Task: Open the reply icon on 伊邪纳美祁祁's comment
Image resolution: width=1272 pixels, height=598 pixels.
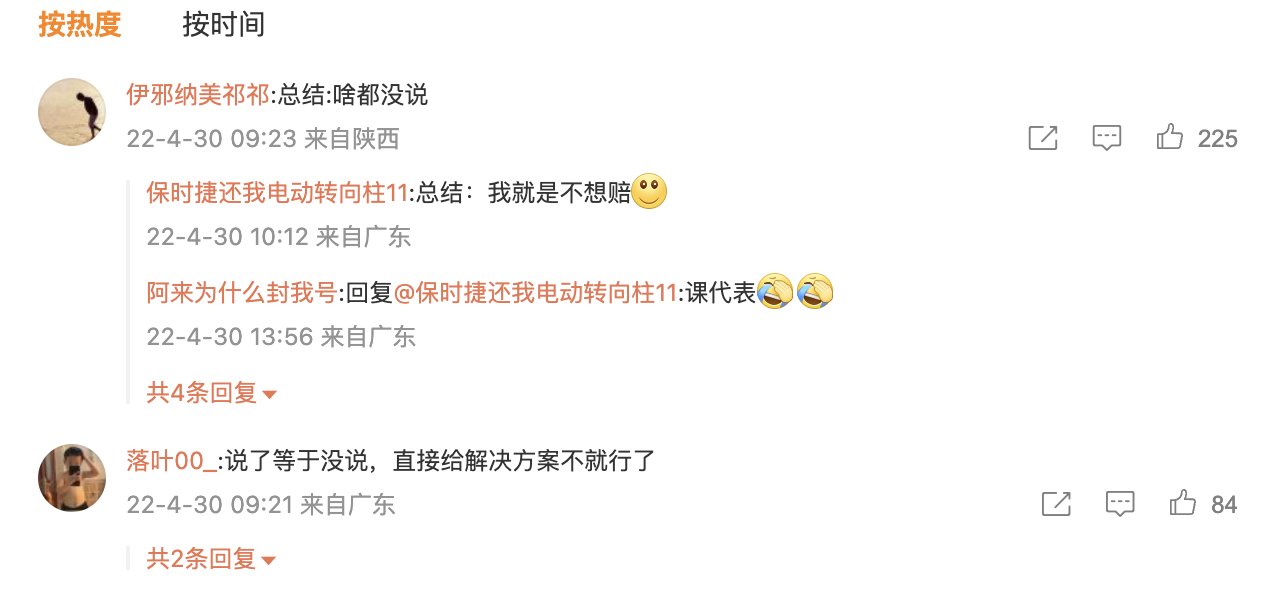Action: (x=1106, y=138)
